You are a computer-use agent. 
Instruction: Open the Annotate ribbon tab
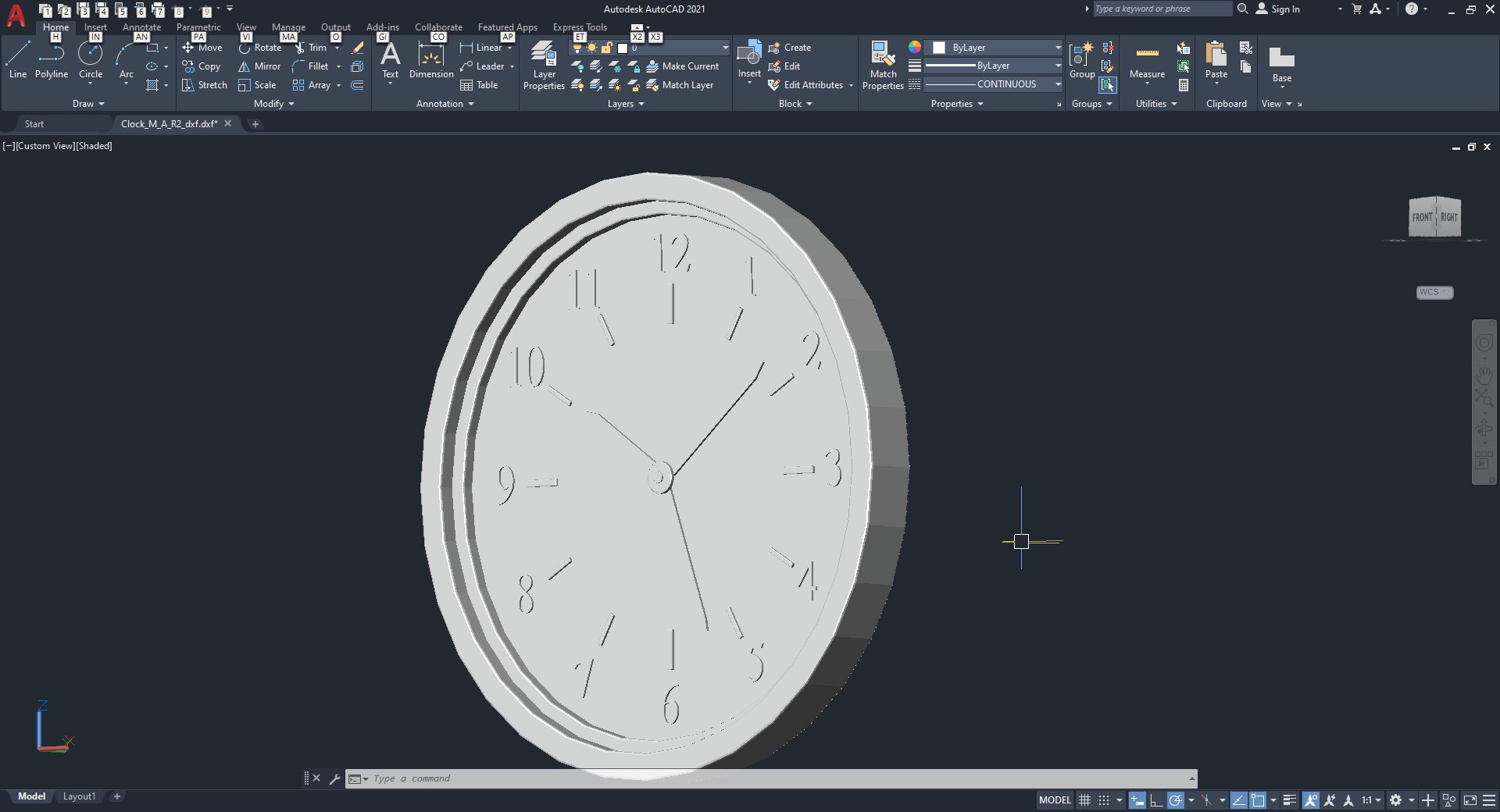click(141, 27)
